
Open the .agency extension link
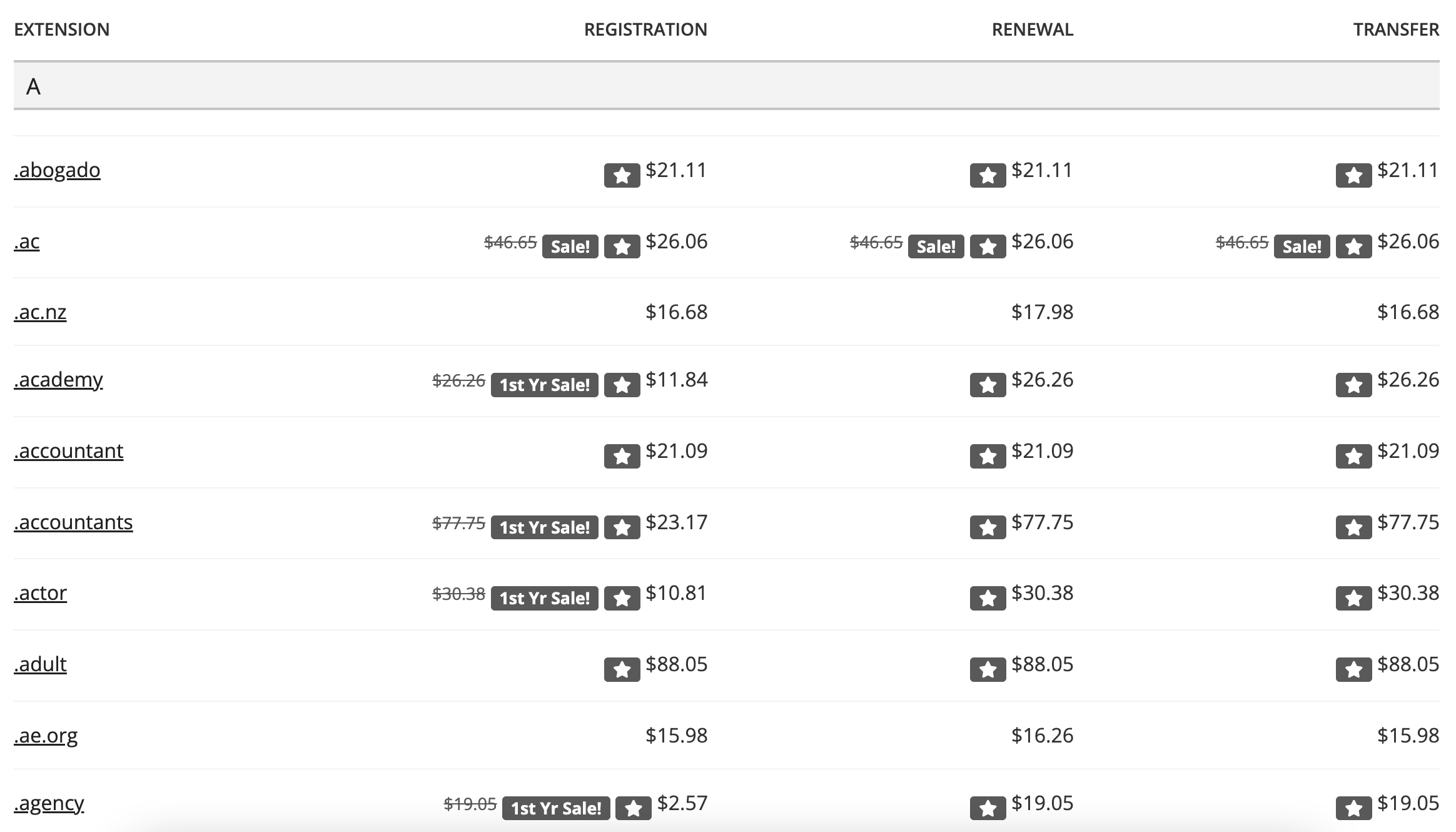coord(49,803)
